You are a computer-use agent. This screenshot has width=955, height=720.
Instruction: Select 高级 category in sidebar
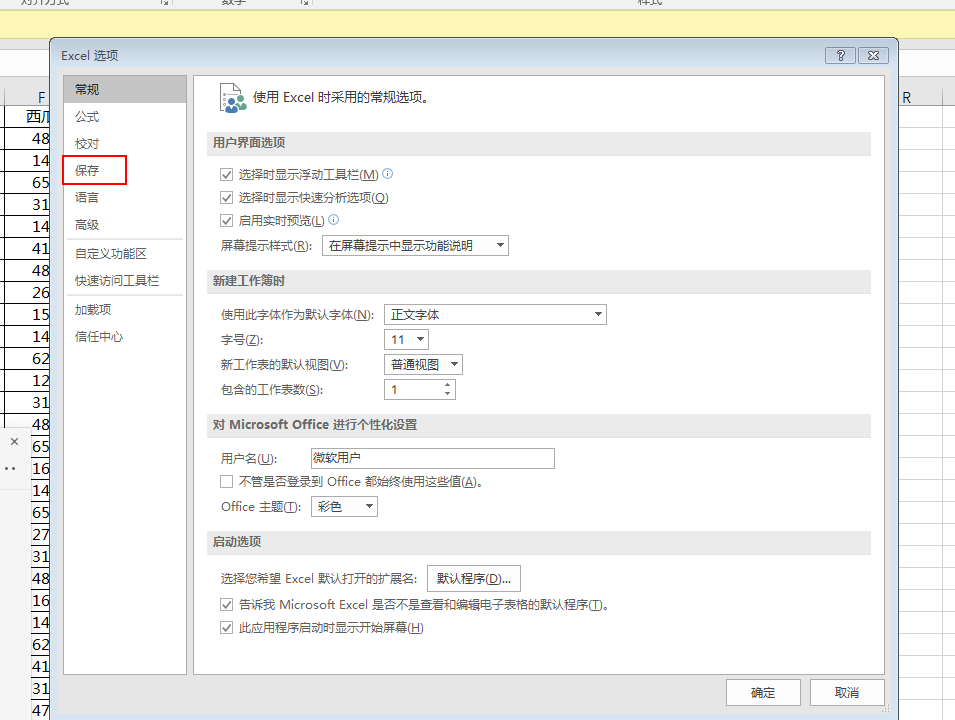click(x=125, y=225)
